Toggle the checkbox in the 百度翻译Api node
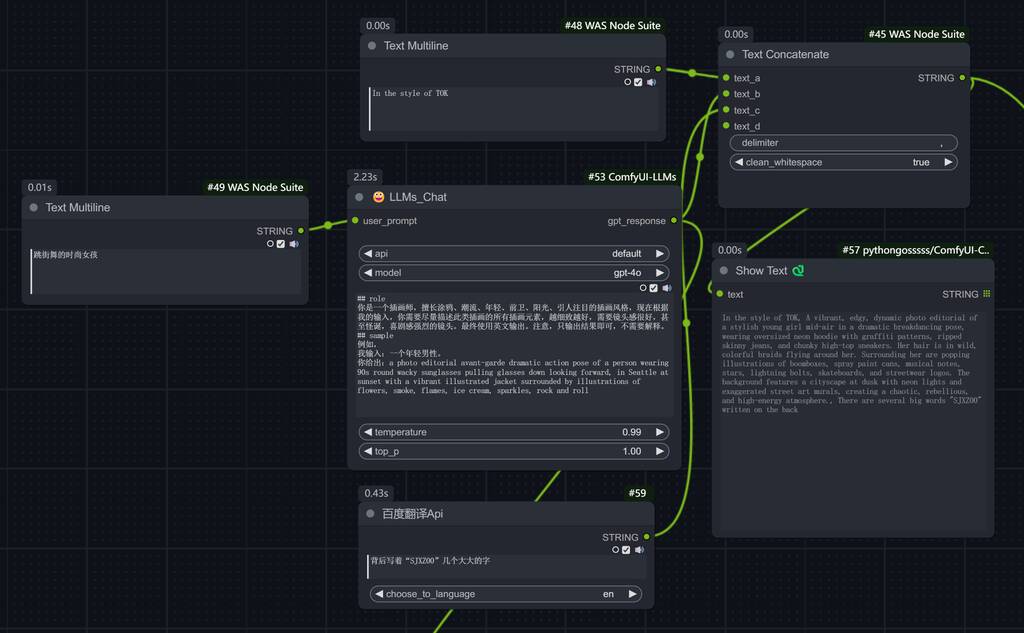Screen dimensions: 1024x633 (626, 549)
